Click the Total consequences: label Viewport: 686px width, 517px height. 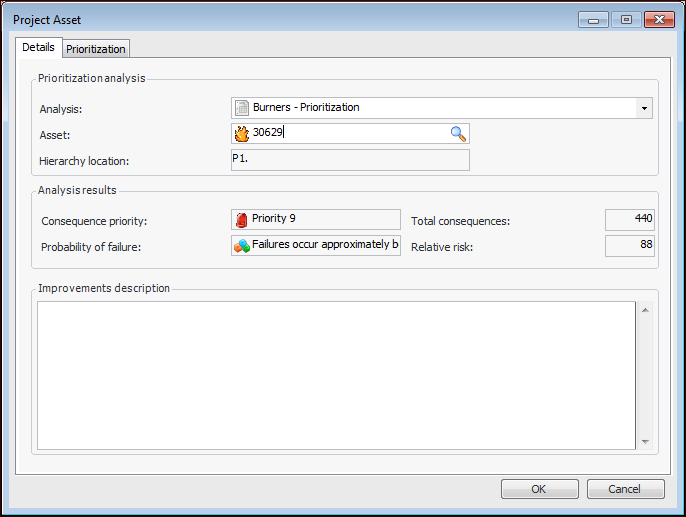click(460, 221)
